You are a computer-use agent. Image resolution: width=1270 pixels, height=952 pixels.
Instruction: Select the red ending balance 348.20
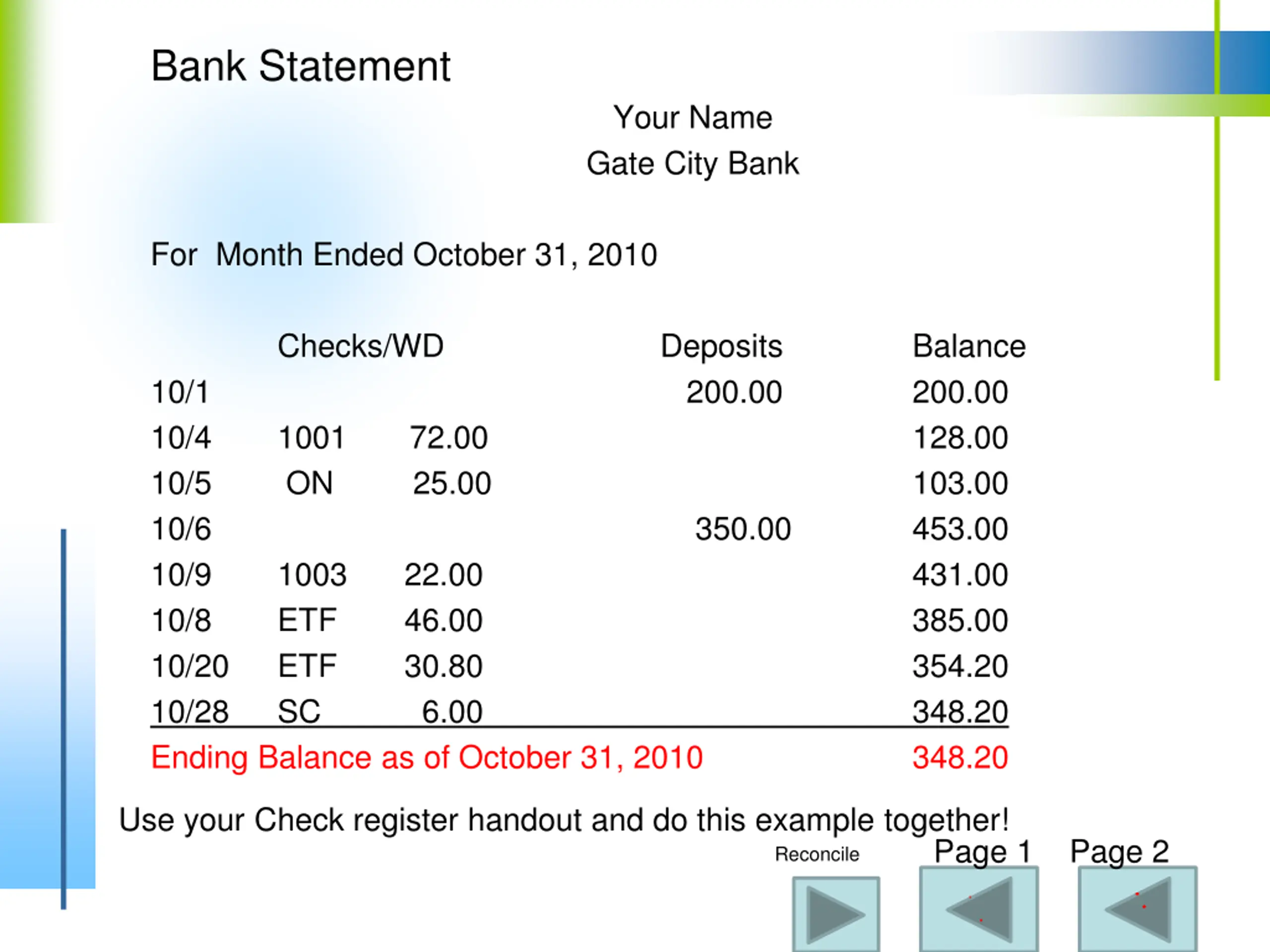click(960, 758)
